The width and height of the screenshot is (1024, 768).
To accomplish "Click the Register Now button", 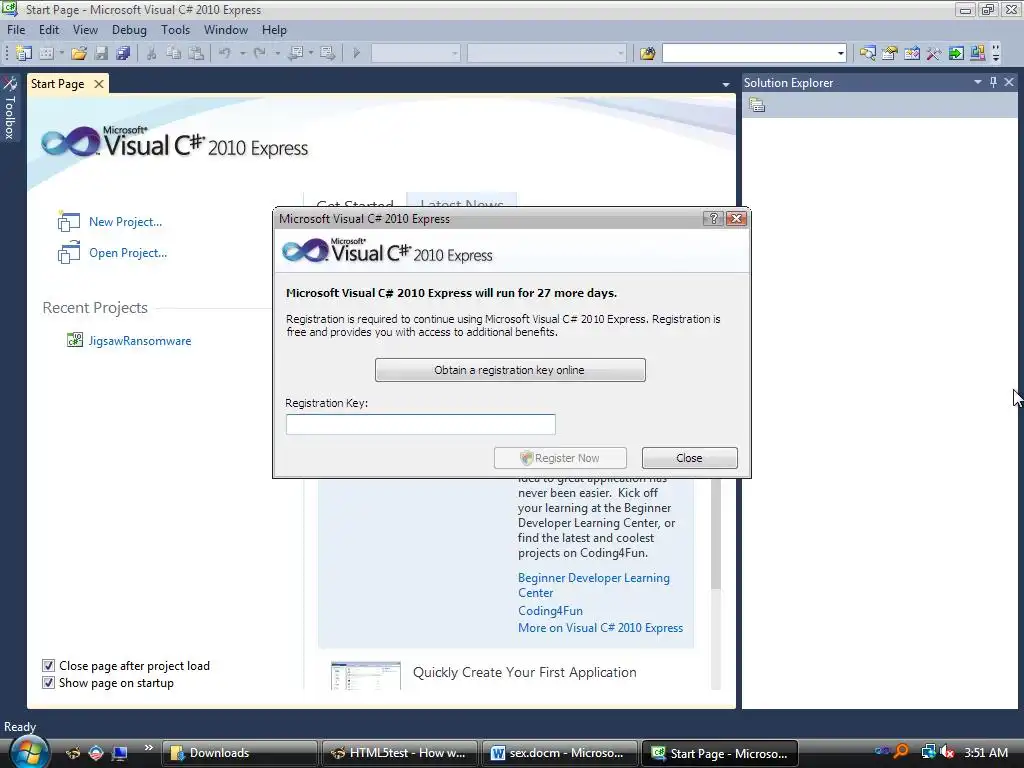I will point(560,458).
